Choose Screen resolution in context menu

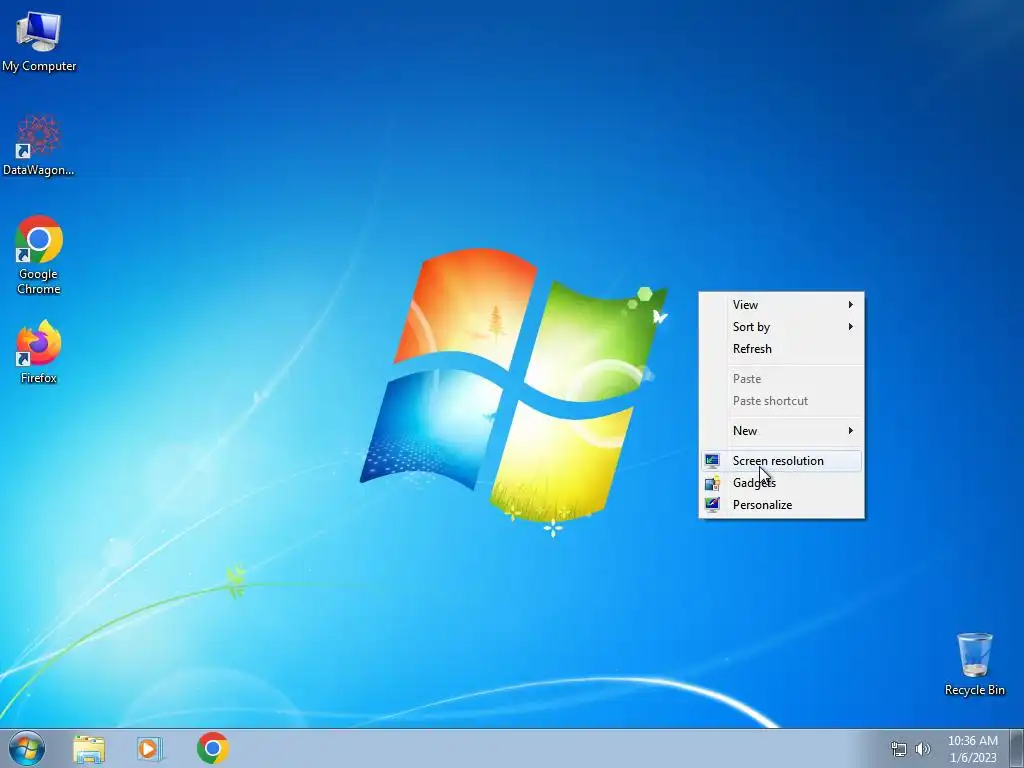[x=781, y=461]
